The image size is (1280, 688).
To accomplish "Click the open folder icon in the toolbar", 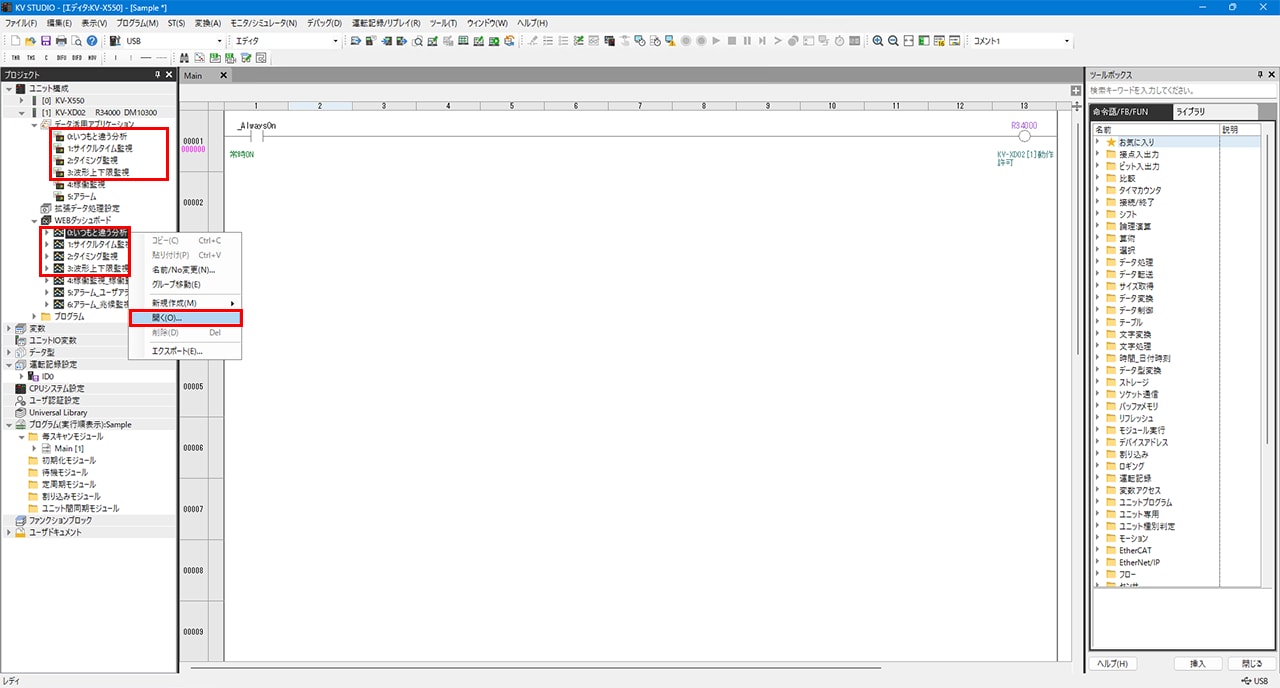I will (x=31, y=41).
